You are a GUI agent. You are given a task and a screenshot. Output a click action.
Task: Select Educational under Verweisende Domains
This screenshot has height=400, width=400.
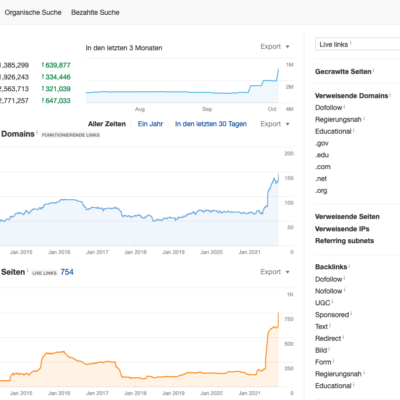point(333,131)
